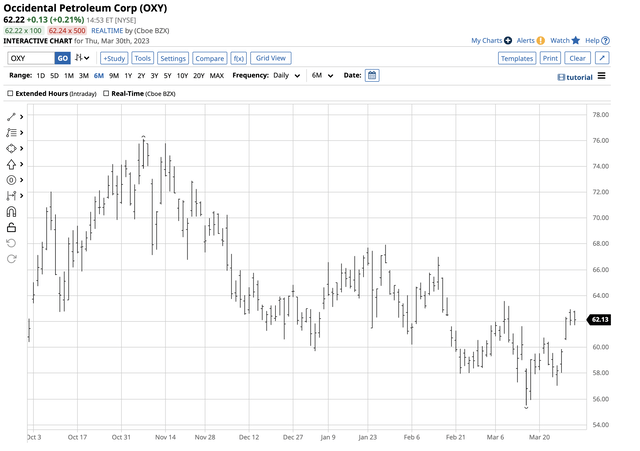
Task: Select the 1D range
Action: point(41,76)
